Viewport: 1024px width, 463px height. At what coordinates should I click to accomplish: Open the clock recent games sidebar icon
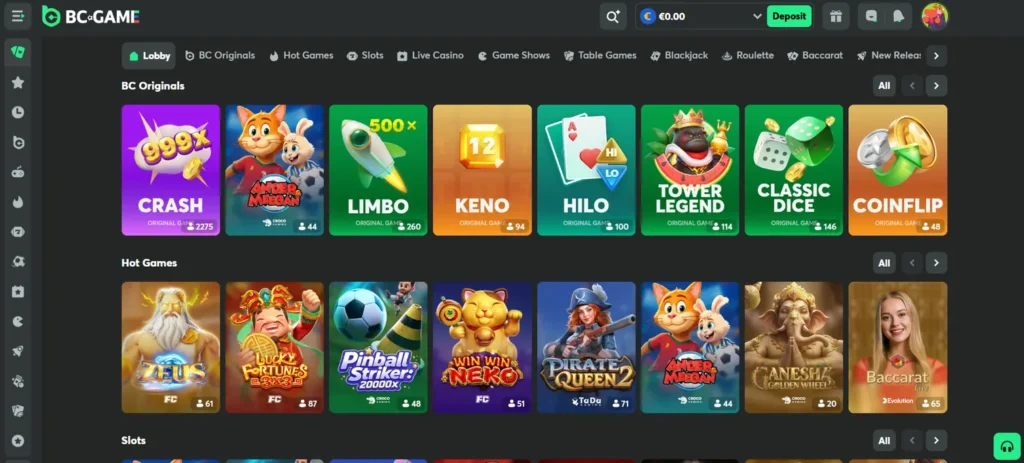coord(18,112)
